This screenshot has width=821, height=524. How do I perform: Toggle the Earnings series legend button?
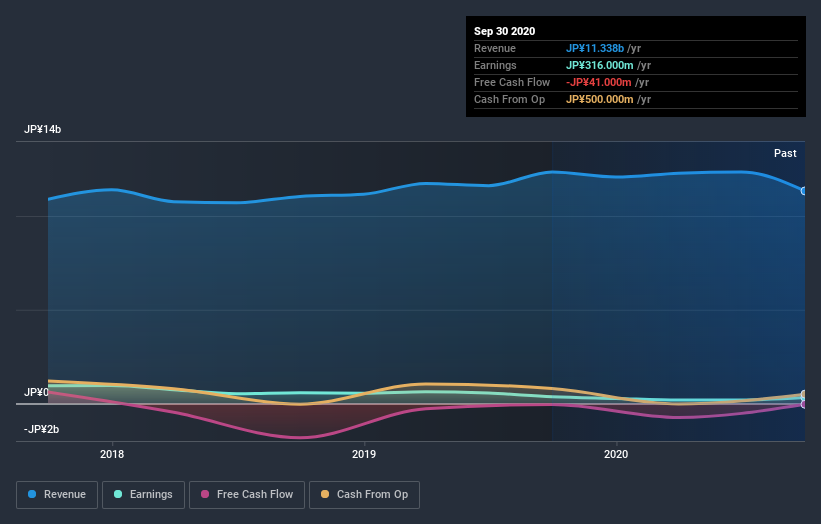click(143, 494)
